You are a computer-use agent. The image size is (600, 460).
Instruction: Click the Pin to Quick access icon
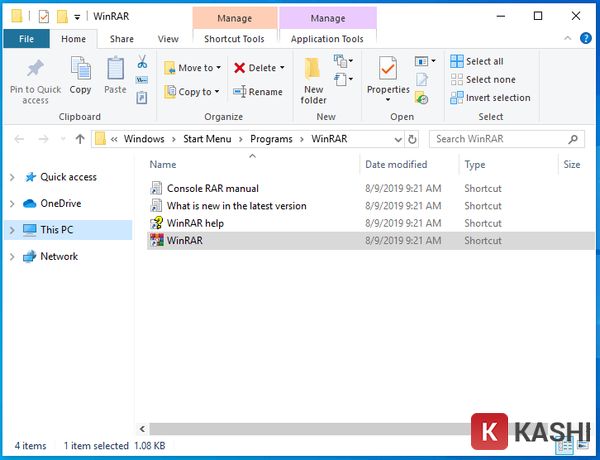pos(35,69)
